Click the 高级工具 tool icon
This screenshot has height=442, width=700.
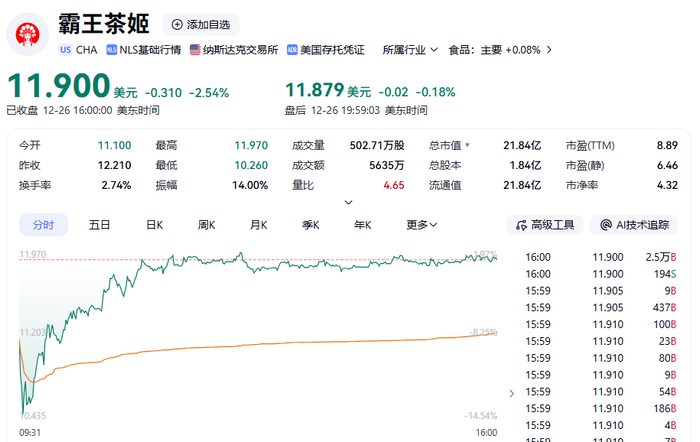point(521,225)
